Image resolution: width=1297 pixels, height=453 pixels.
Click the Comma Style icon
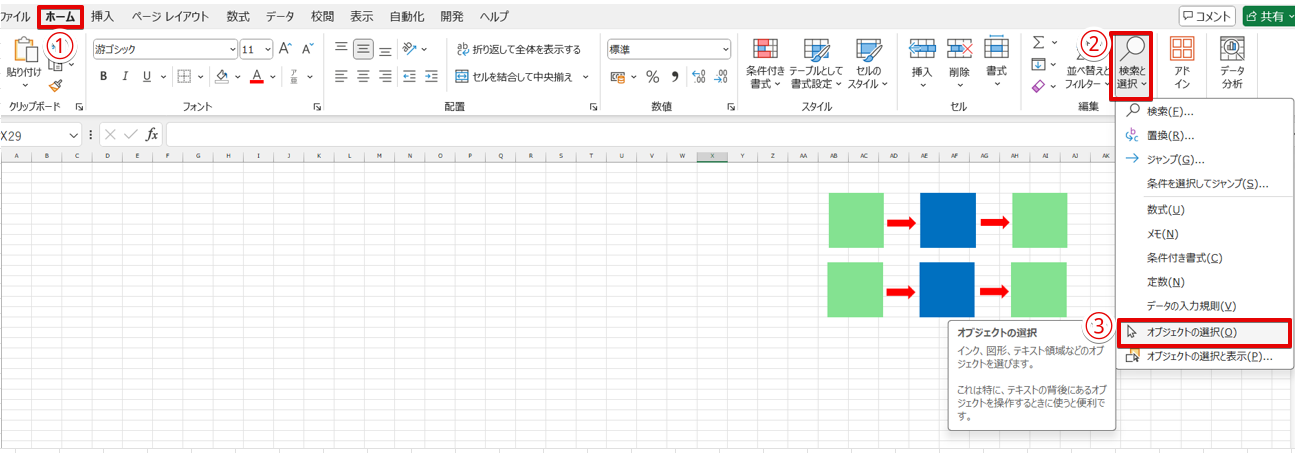click(x=675, y=76)
